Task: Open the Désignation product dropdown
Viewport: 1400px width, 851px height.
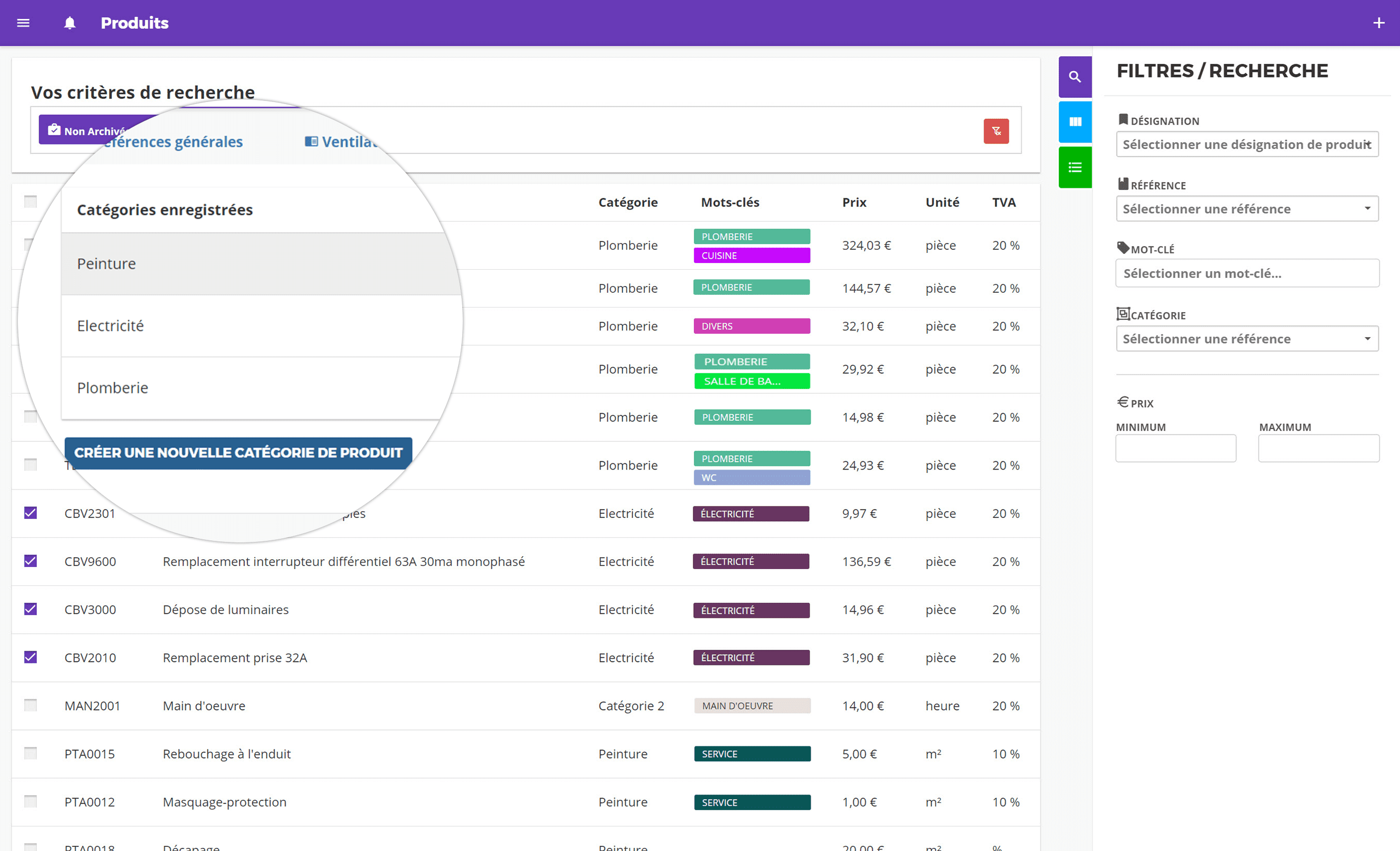Action: 1247,145
